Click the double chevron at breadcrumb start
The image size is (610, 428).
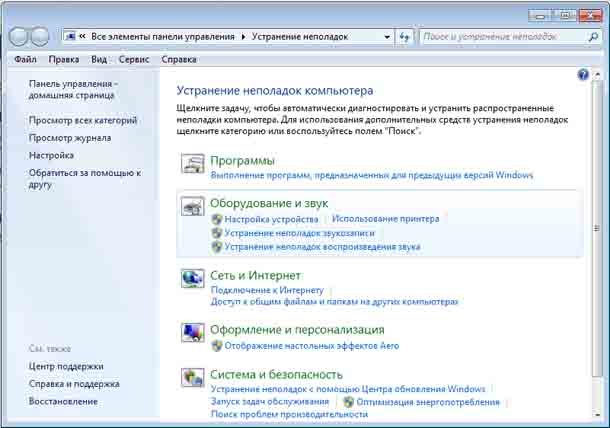pyautogui.click(x=82, y=36)
